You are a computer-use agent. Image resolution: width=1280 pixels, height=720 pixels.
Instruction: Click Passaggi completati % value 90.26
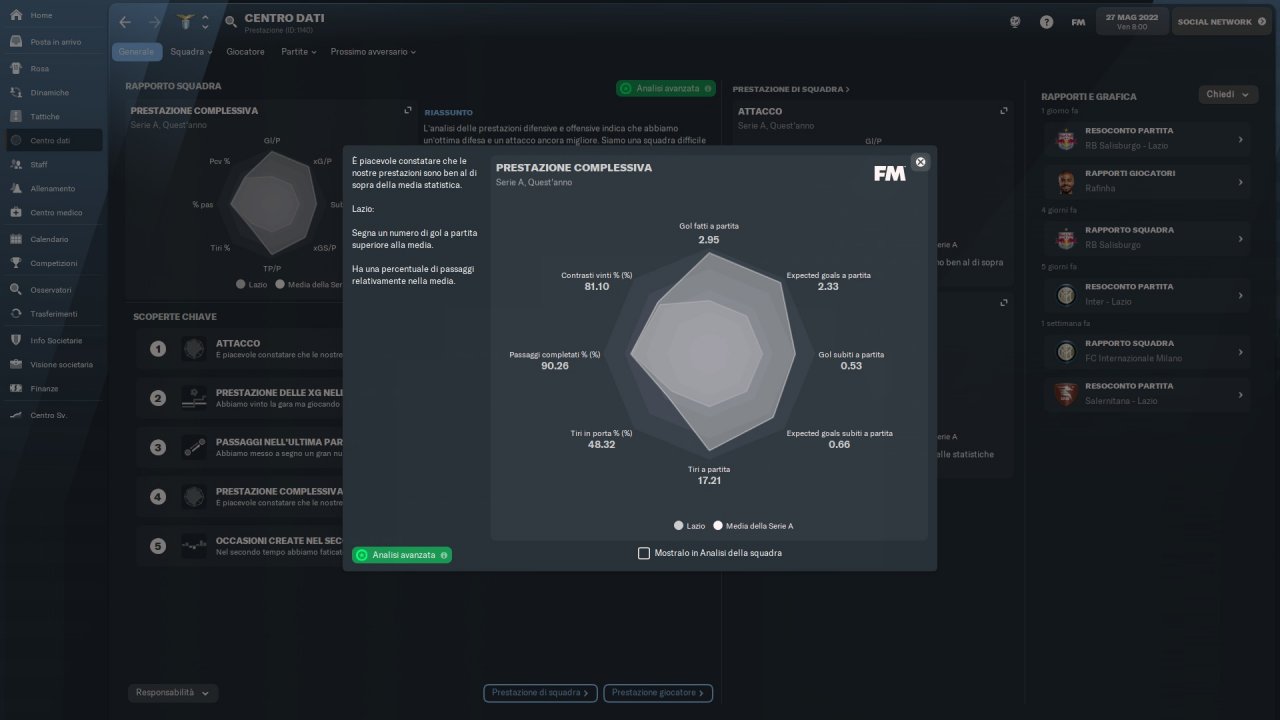[555, 366]
